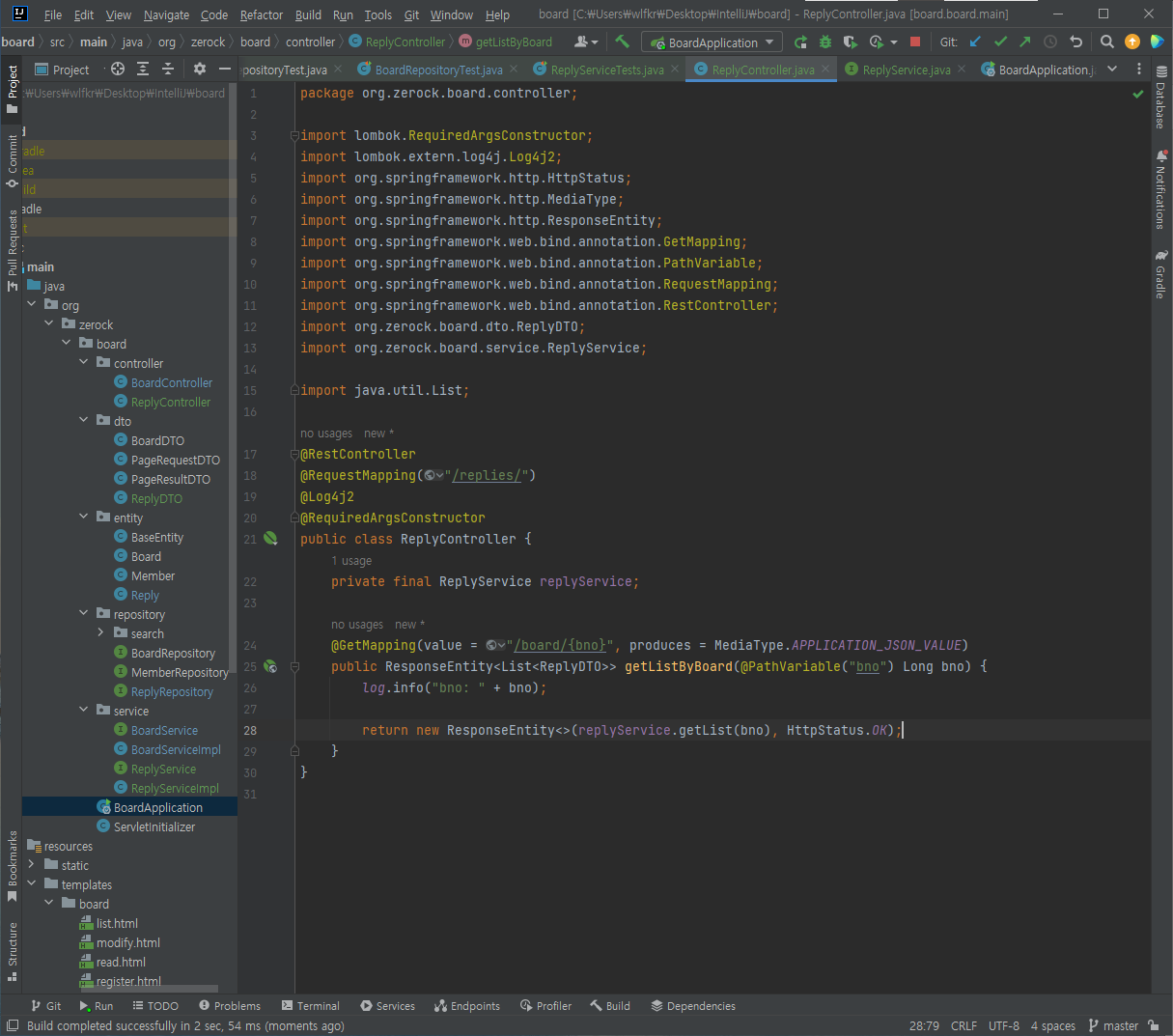Toggle the file read-only lock icon in the status bar
The width and height of the screenshot is (1173, 1036).
[x=1154, y=1025]
